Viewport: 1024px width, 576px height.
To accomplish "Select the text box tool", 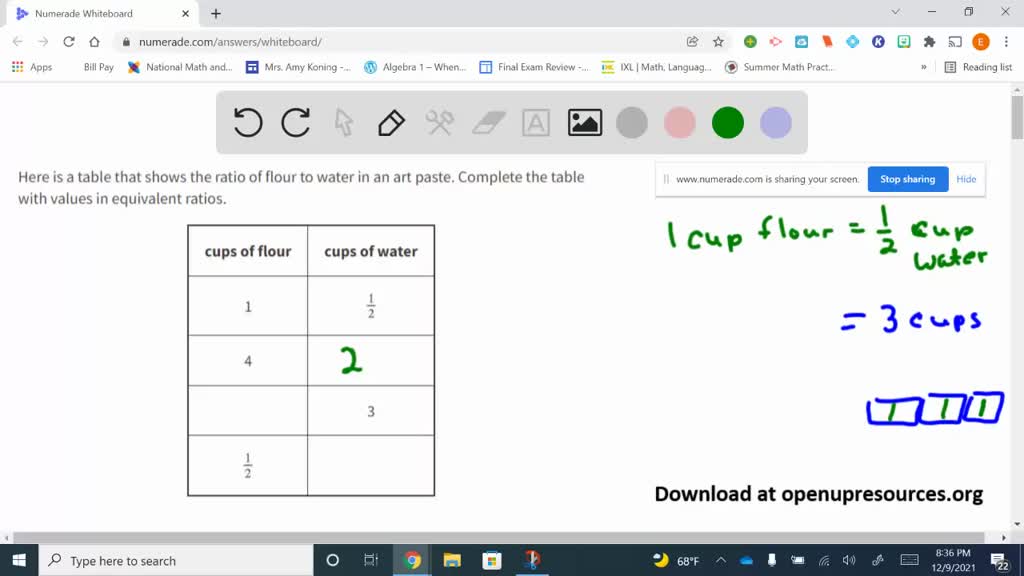I will click(536, 123).
